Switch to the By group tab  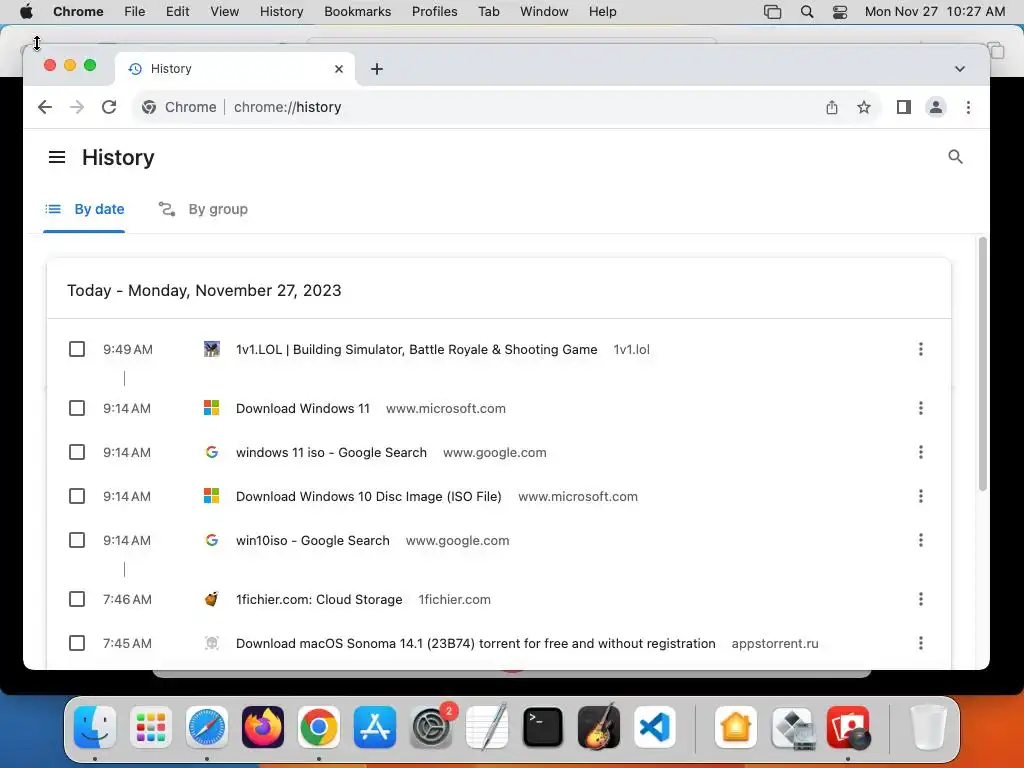(203, 210)
